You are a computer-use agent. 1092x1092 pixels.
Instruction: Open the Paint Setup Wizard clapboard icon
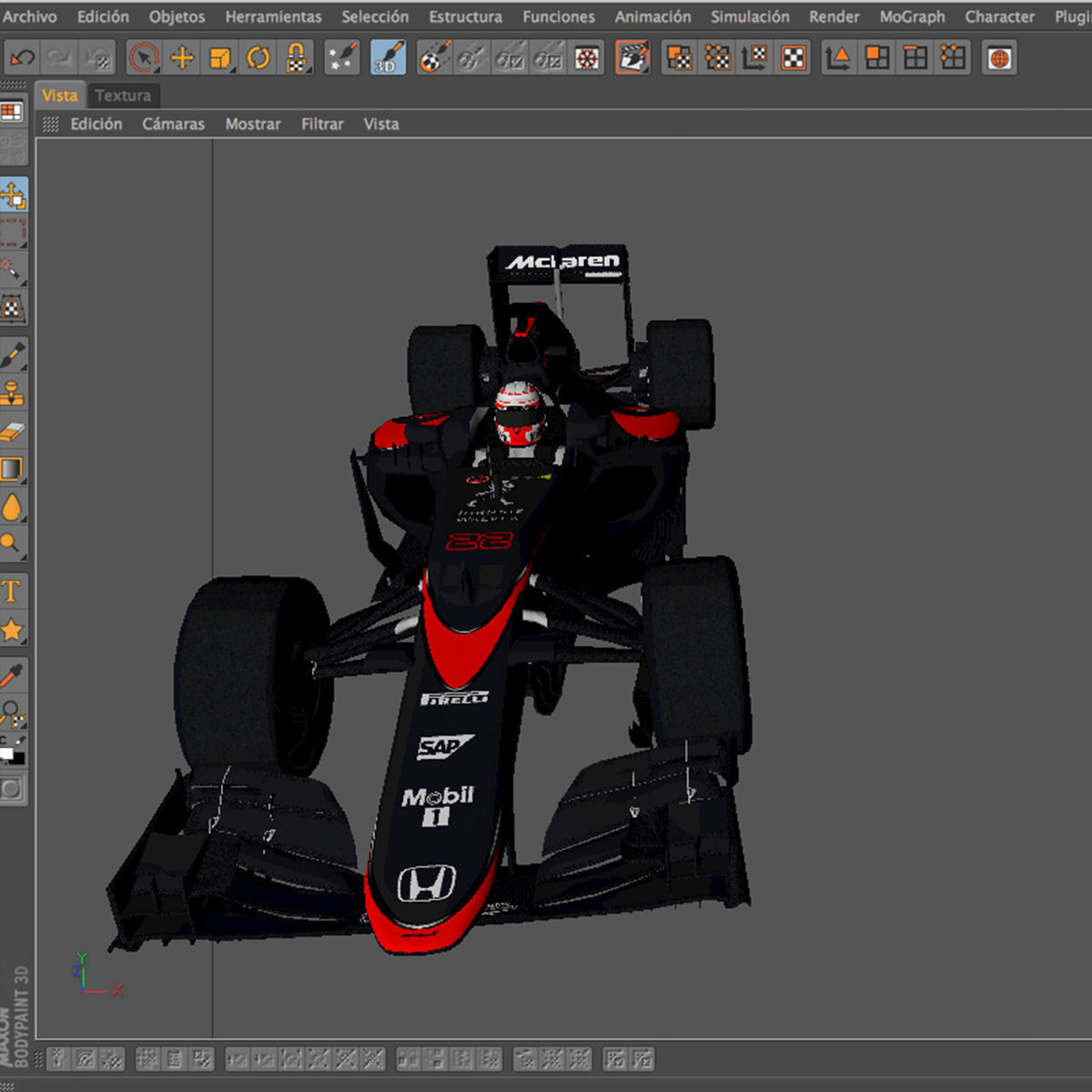[x=632, y=59]
